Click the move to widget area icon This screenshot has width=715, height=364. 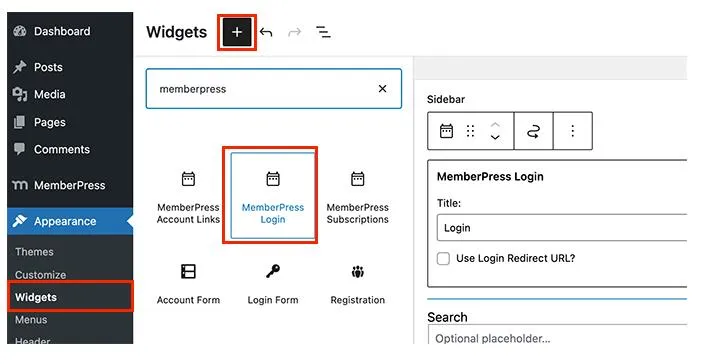534,131
